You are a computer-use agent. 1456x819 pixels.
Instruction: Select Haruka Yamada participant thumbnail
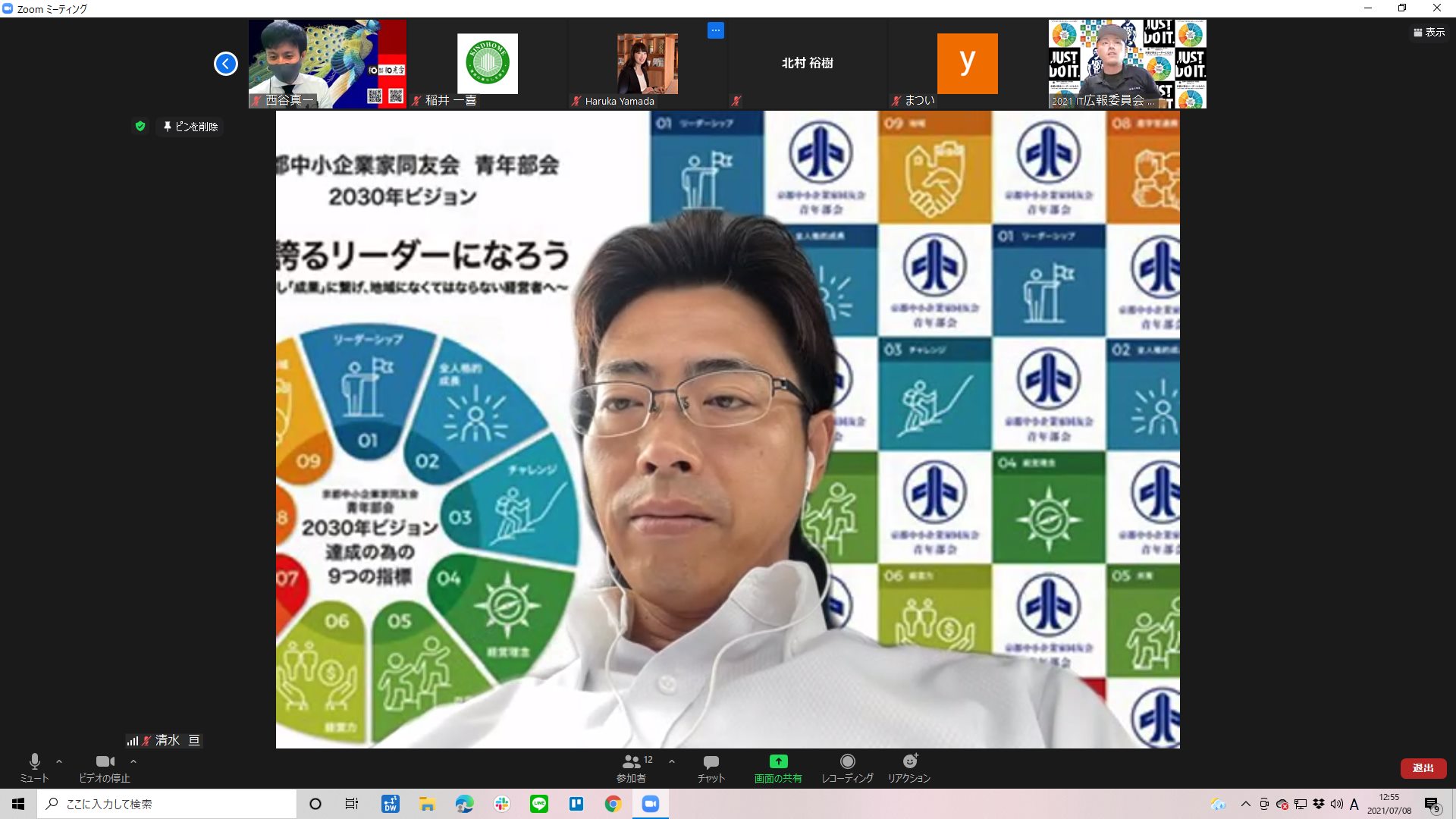coord(647,64)
